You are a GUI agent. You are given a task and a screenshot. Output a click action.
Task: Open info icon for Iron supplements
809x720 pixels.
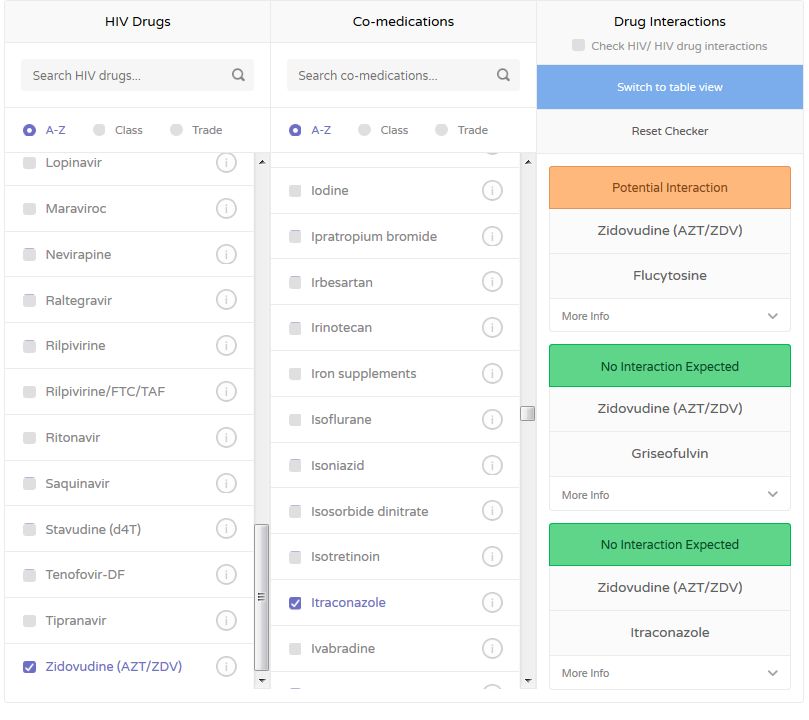[492, 373]
